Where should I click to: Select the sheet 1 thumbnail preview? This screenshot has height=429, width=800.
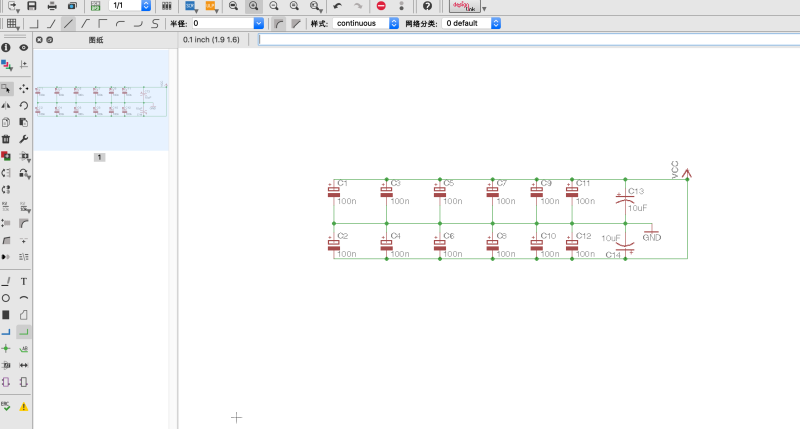click(101, 100)
